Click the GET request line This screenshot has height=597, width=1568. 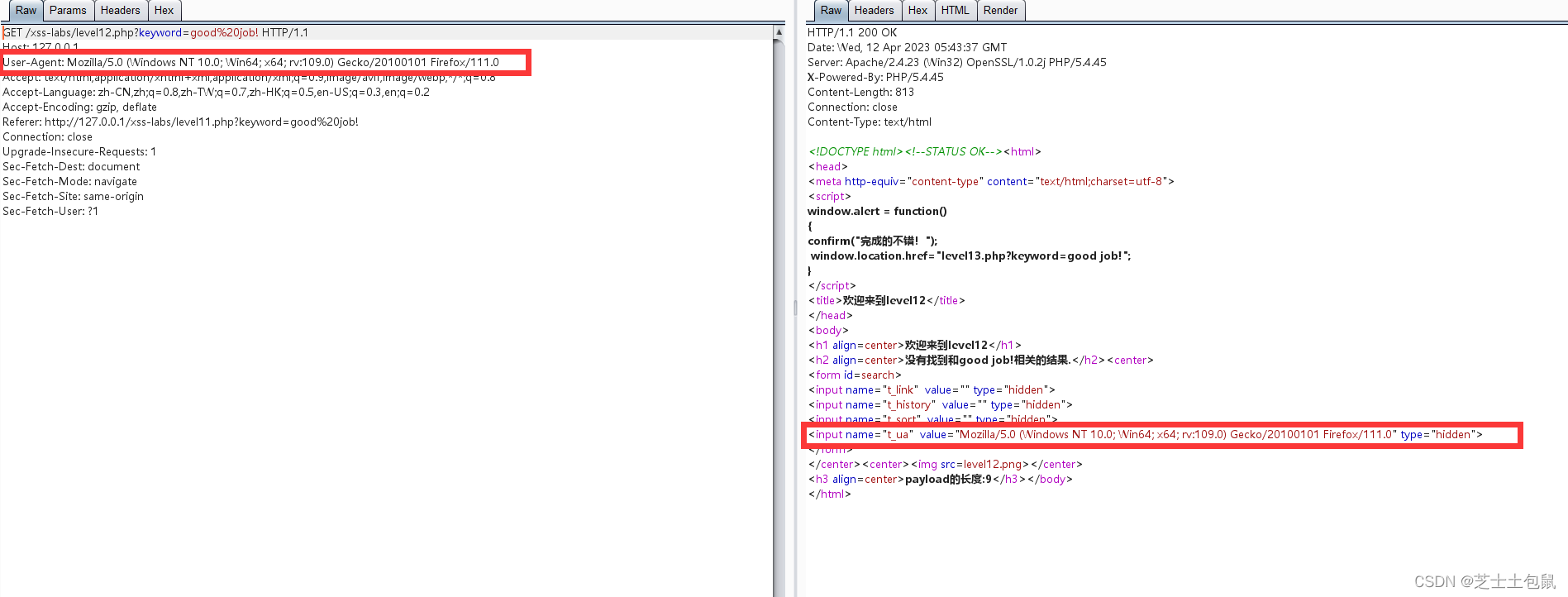[155, 33]
